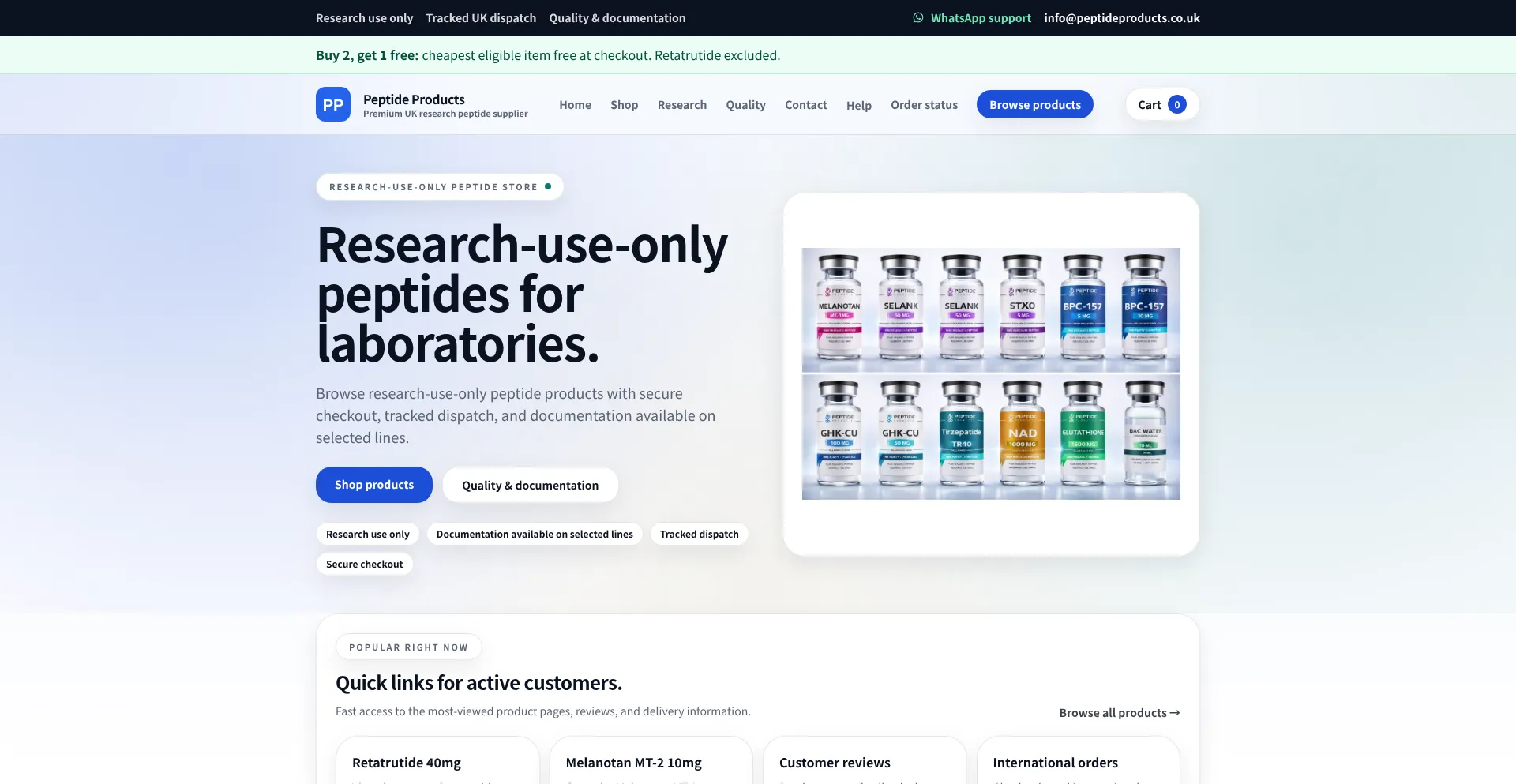The height and width of the screenshot is (784, 1516).
Task: Click 'Quick links for active customers.' heading
Action: (478, 683)
